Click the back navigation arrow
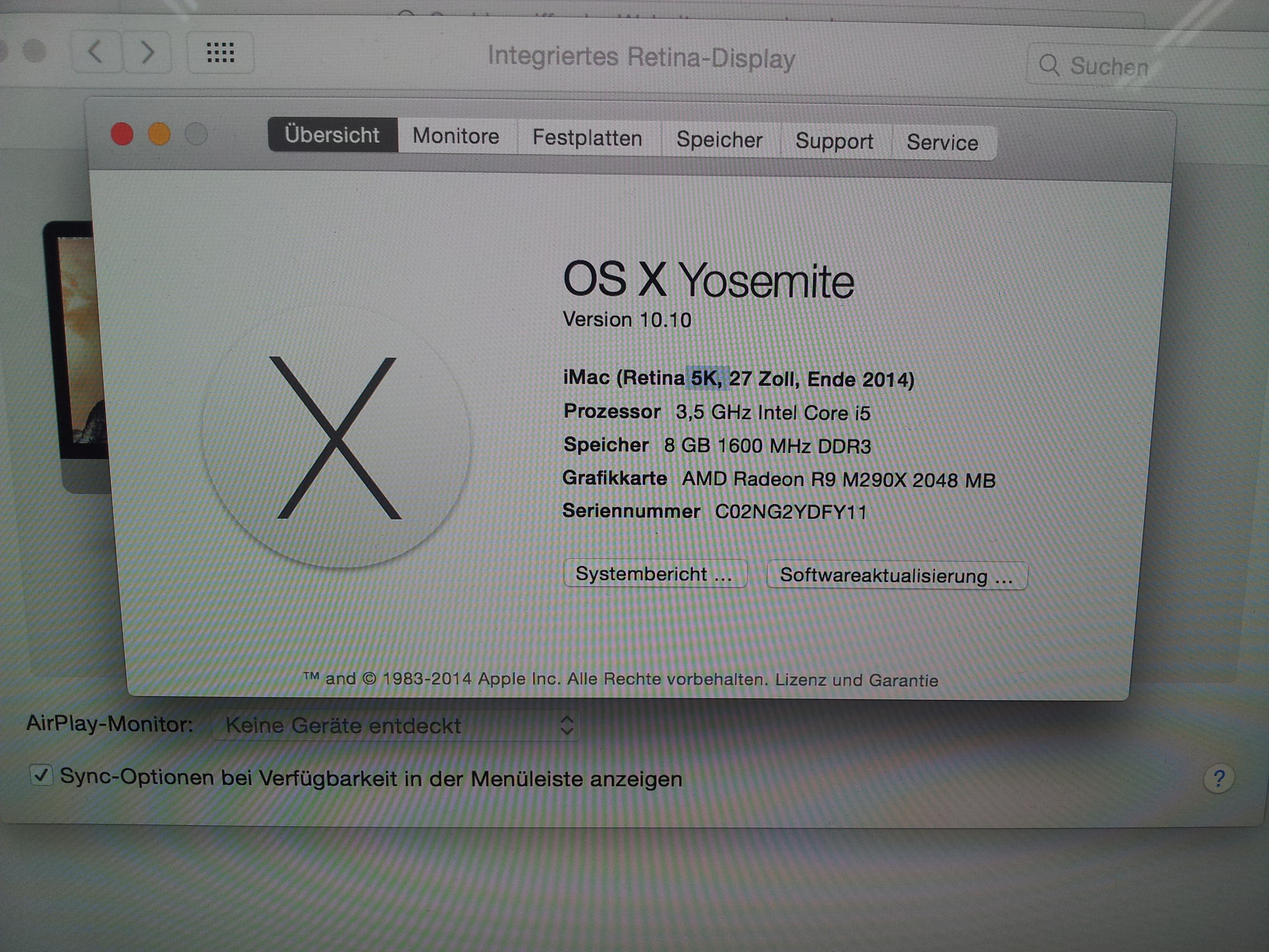 96,52
